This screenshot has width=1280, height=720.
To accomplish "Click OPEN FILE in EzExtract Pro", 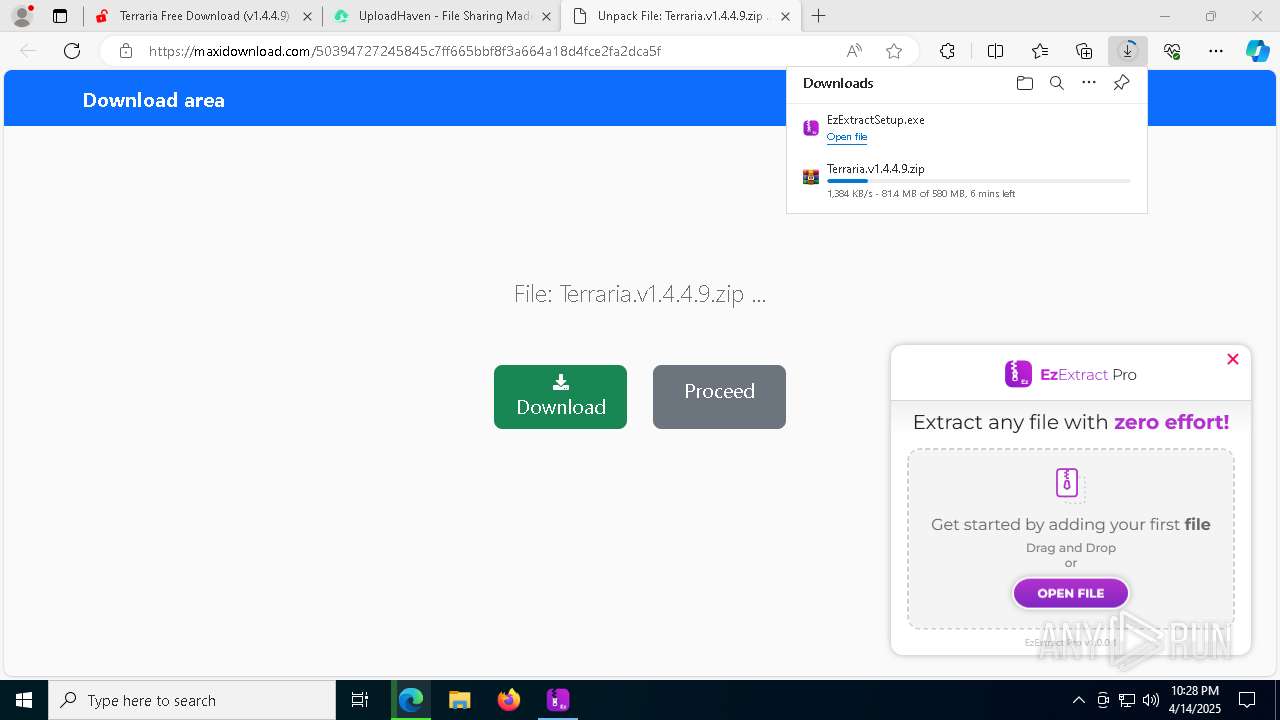I will 1070,593.
